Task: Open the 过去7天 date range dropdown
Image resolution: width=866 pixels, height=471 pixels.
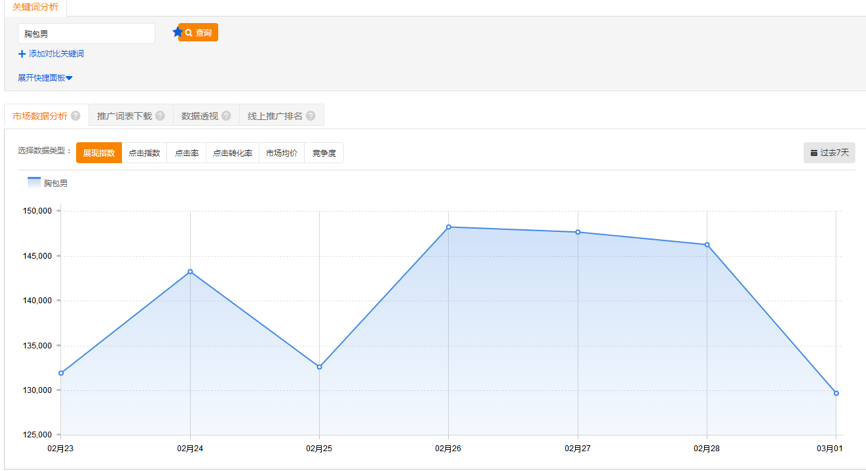Action: (829, 153)
